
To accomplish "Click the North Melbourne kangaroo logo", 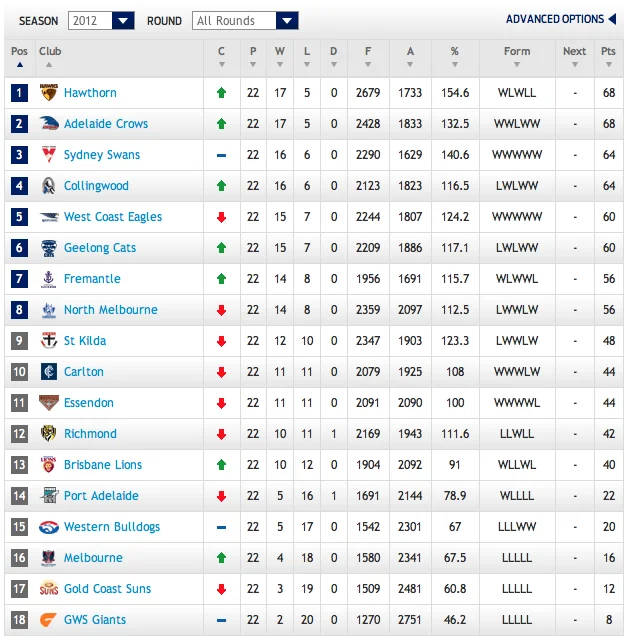I will (49, 310).
